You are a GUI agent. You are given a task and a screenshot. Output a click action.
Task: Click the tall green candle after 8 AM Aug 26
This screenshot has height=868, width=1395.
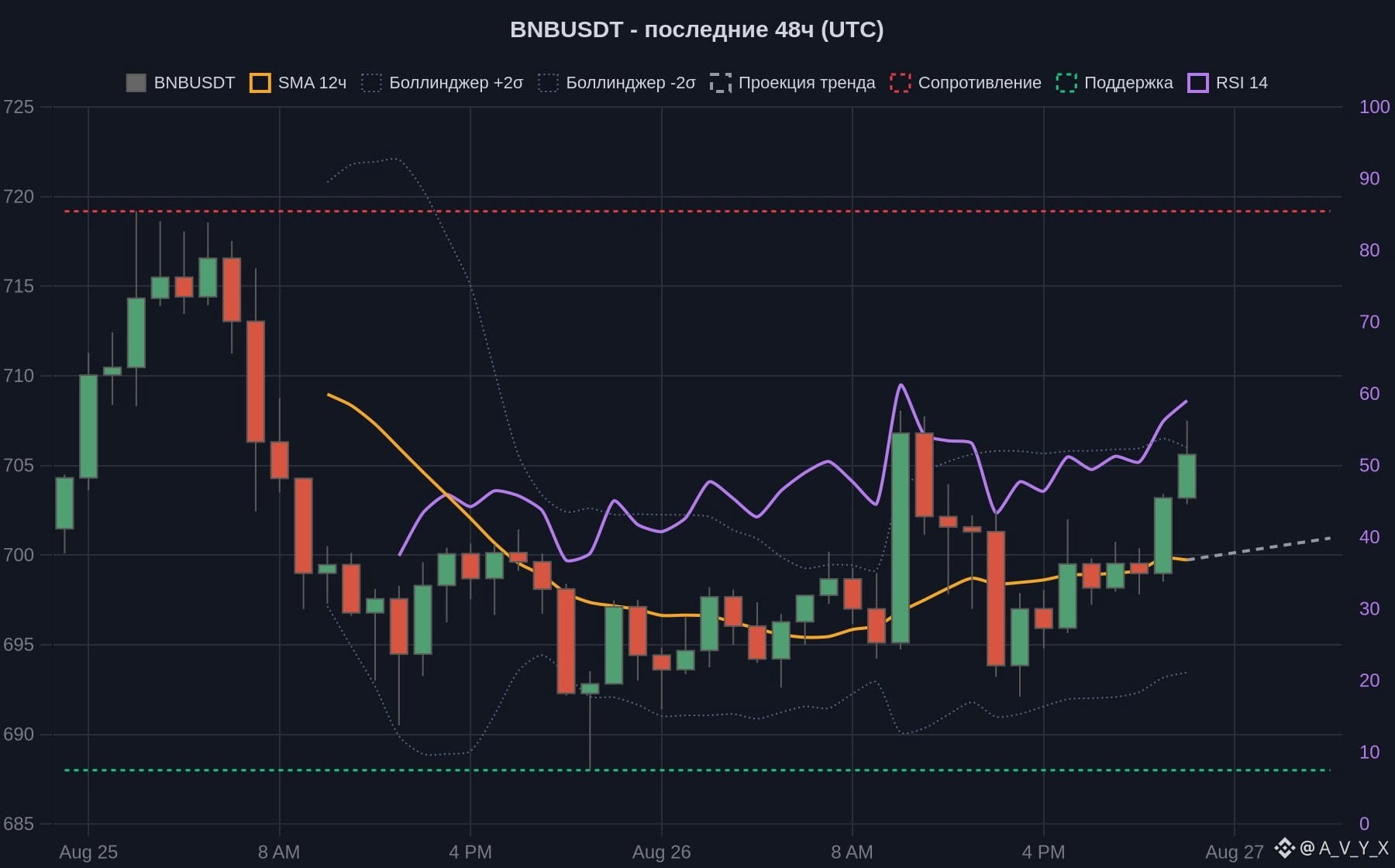click(901, 538)
